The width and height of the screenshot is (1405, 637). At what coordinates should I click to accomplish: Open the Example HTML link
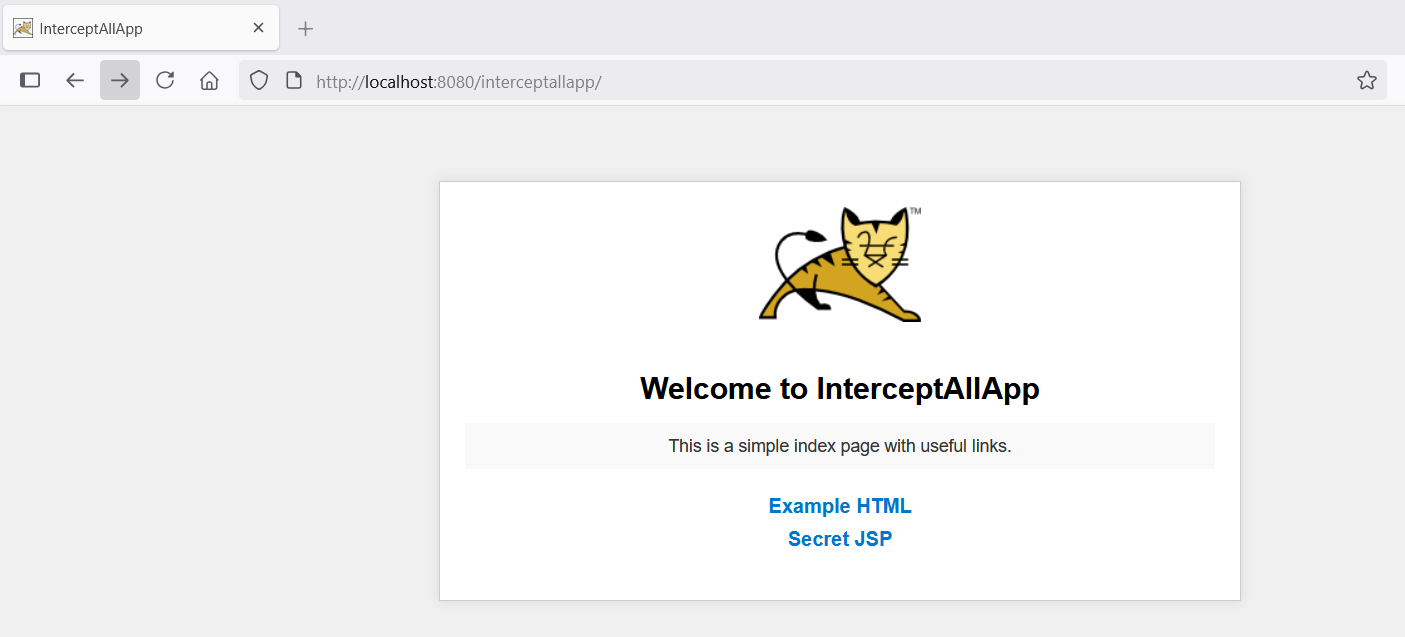click(840, 506)
